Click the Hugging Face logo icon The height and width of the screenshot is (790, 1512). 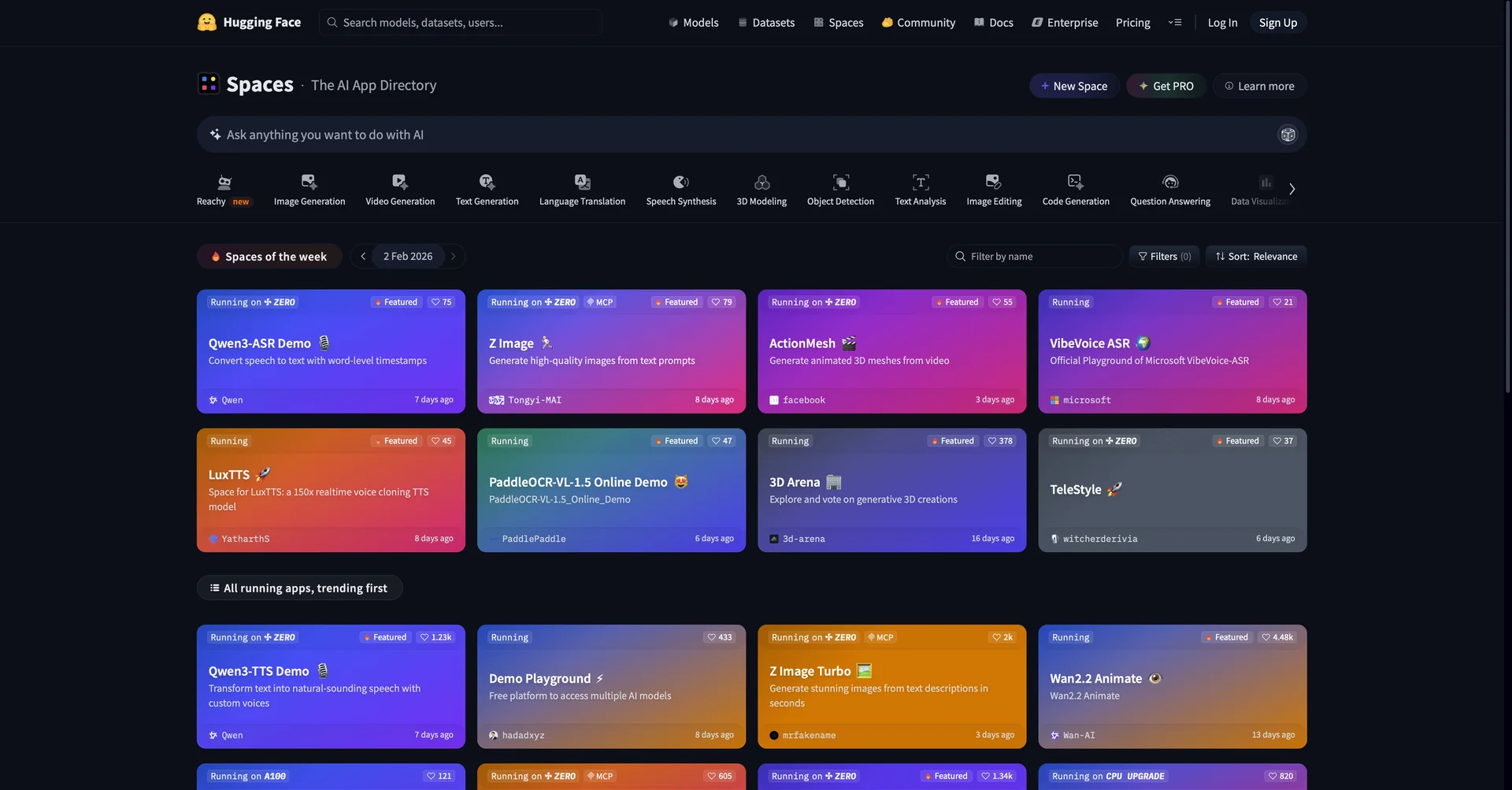[x=207, y=22]
